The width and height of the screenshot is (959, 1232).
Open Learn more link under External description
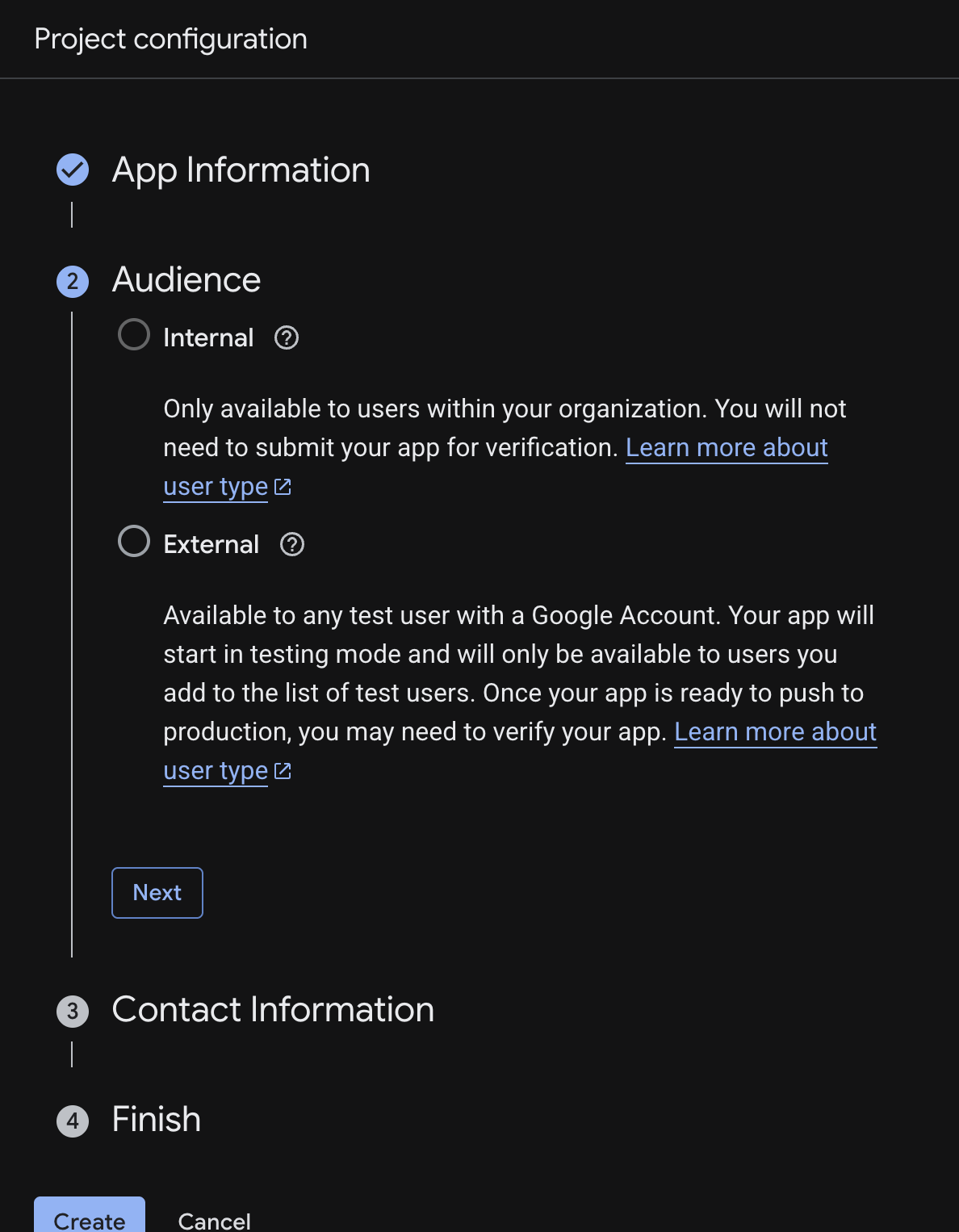tap(775, 732)
